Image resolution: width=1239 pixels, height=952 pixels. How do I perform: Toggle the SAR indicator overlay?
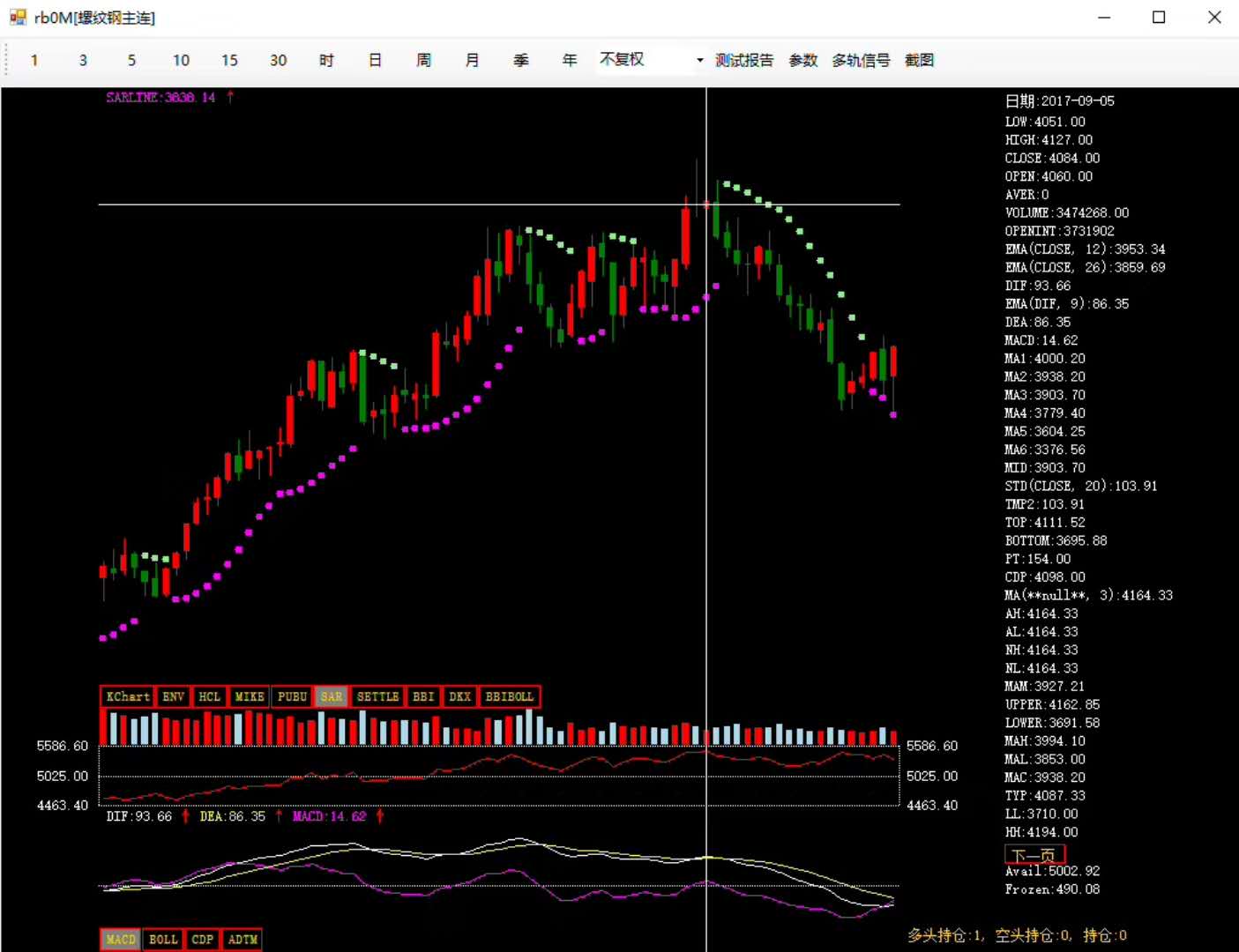[331, 696]
